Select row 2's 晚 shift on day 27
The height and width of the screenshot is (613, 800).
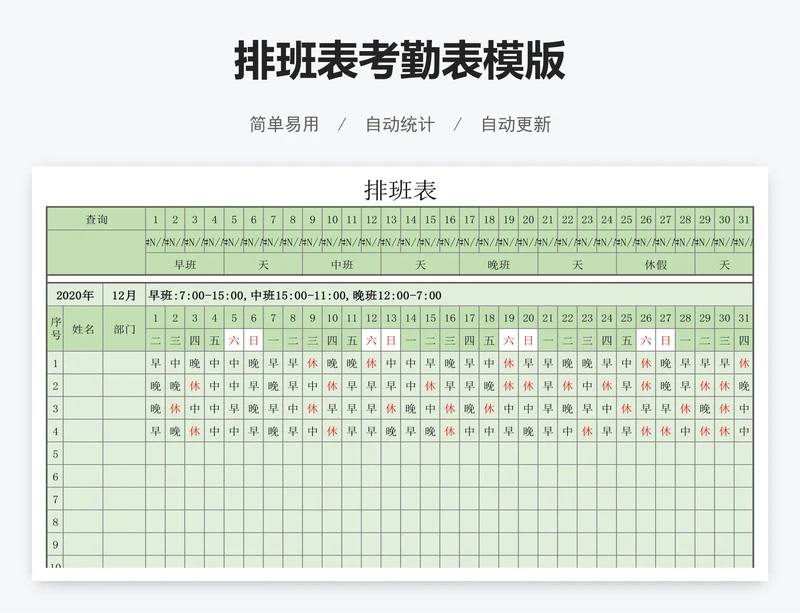click(x=666, y=386)
